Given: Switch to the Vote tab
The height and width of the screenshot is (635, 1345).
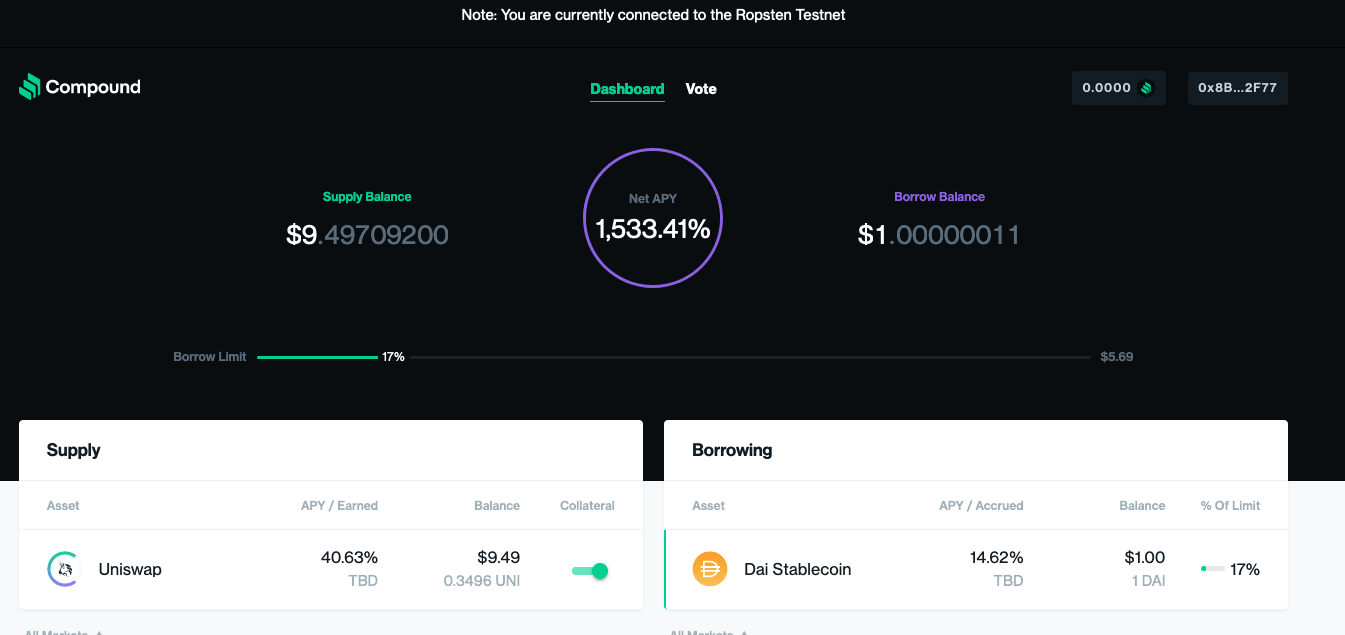Looking at the screenshot, I should (x=701, y=89).
